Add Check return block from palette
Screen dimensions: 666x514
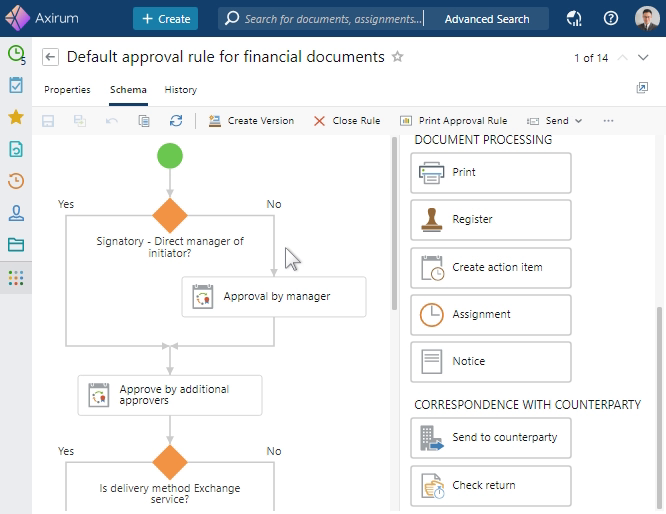pyautogui.click(x=491, y=486)
